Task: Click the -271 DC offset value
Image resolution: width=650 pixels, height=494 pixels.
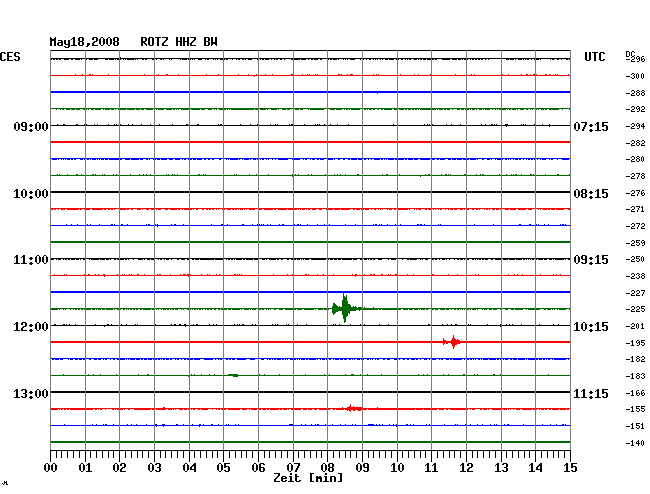Action: (635, 209)
